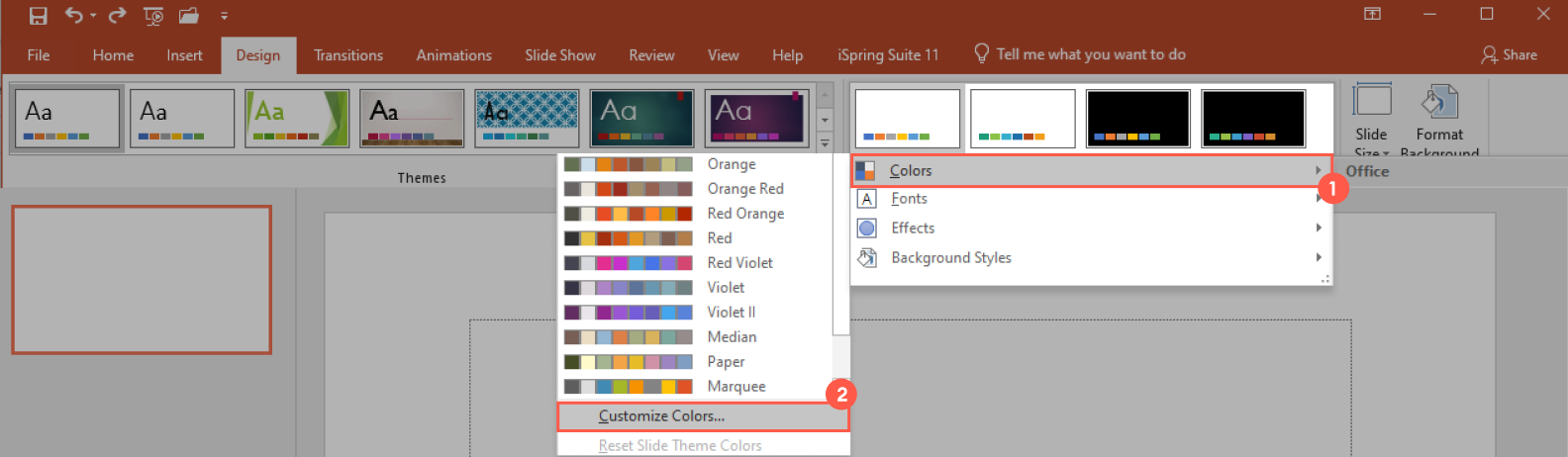Click the Open folder icon
The width and height of the screenshot is (1568, 457).
pos(189,16)
